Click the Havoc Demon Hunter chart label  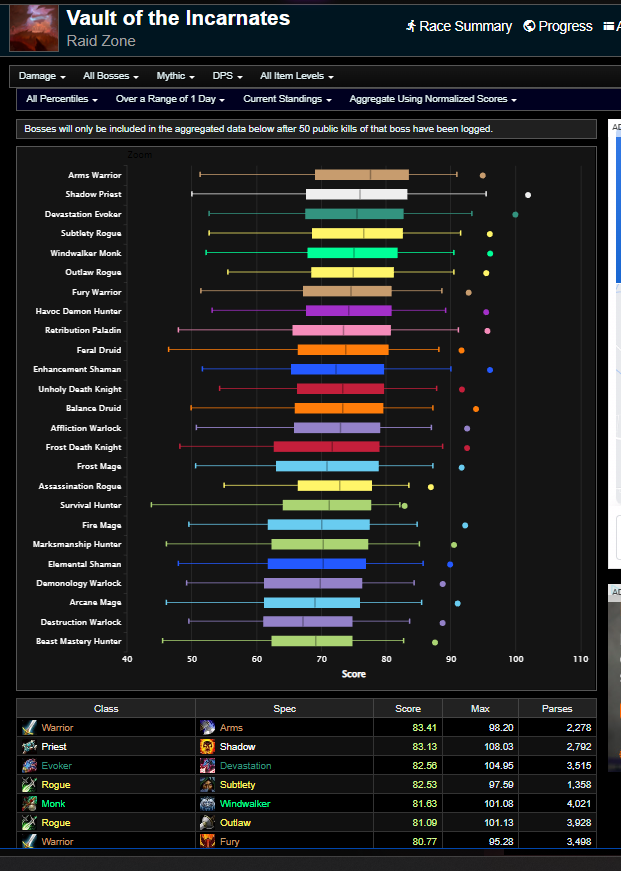78,311
